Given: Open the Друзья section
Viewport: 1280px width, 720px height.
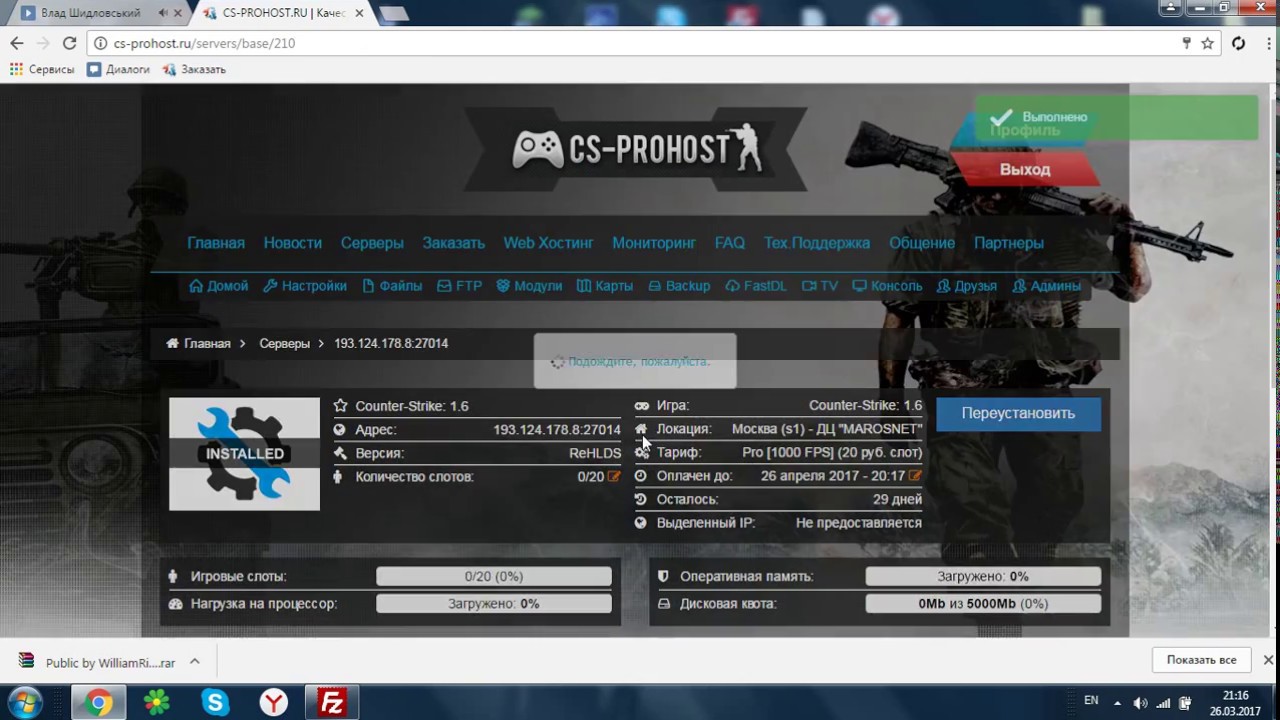Looking at the screenshot, I should 967,286.
